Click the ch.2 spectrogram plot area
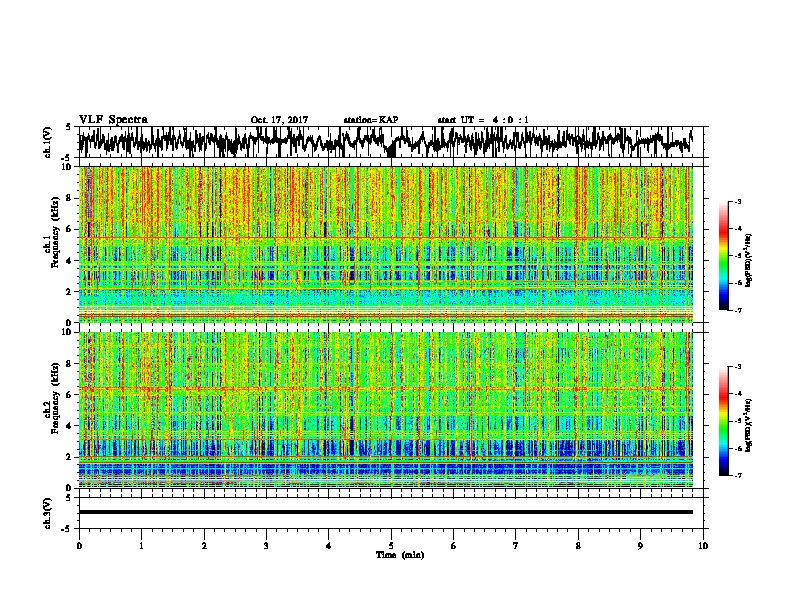 click(x=385, y=410)
